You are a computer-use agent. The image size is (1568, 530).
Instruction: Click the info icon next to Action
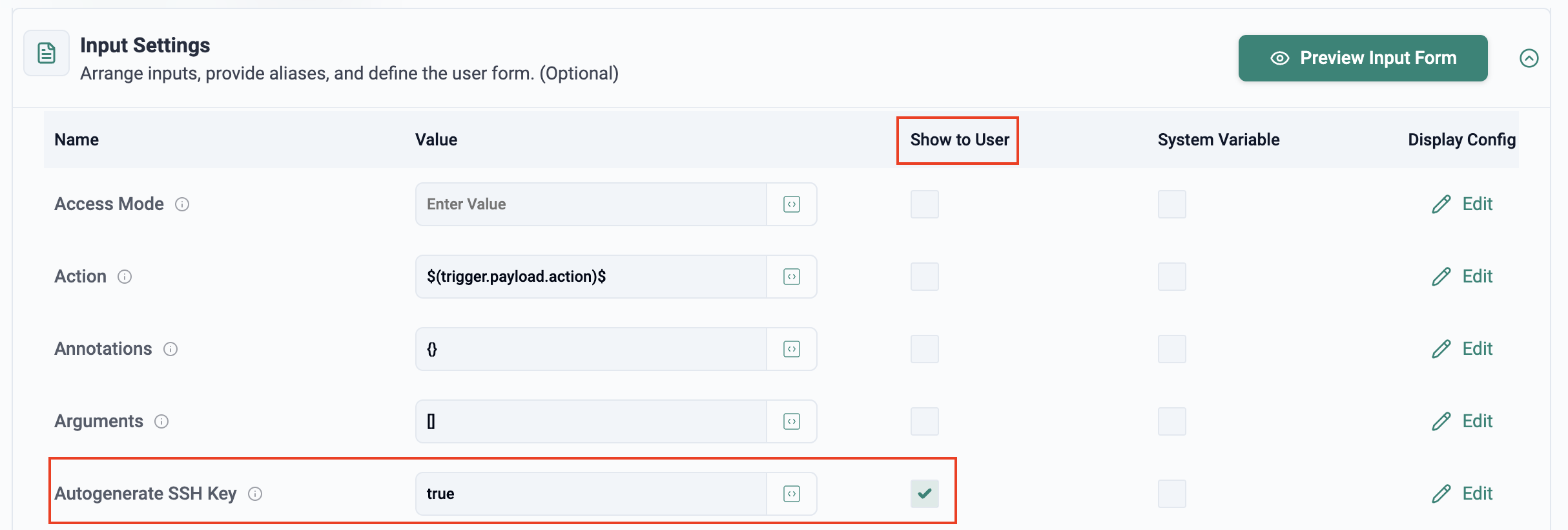[x=125, y=277]
